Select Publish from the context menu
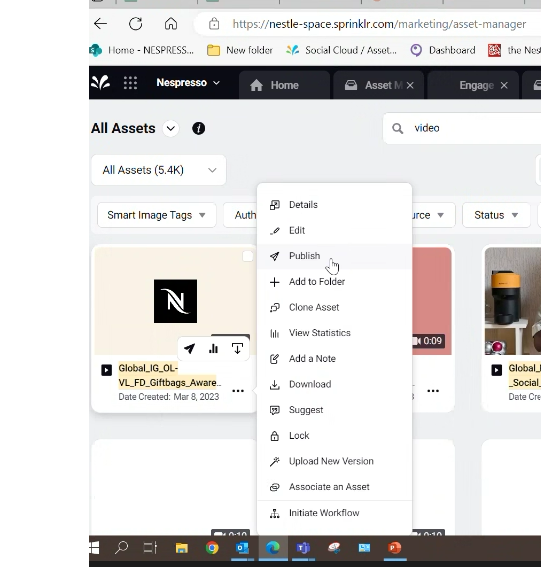541x567 pixels. point(335,256)
